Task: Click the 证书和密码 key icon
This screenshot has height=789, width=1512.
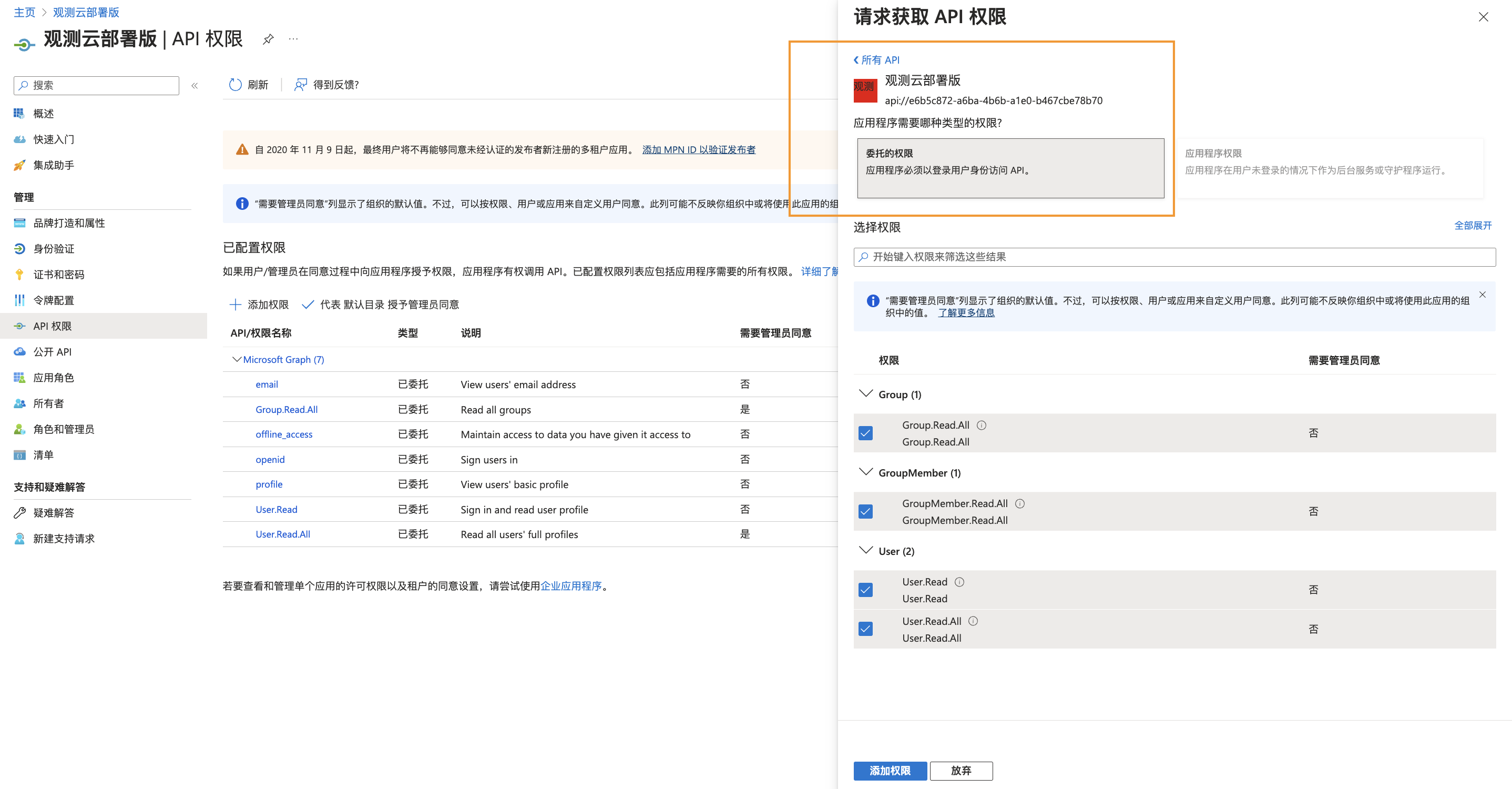Action: point(19,275)
